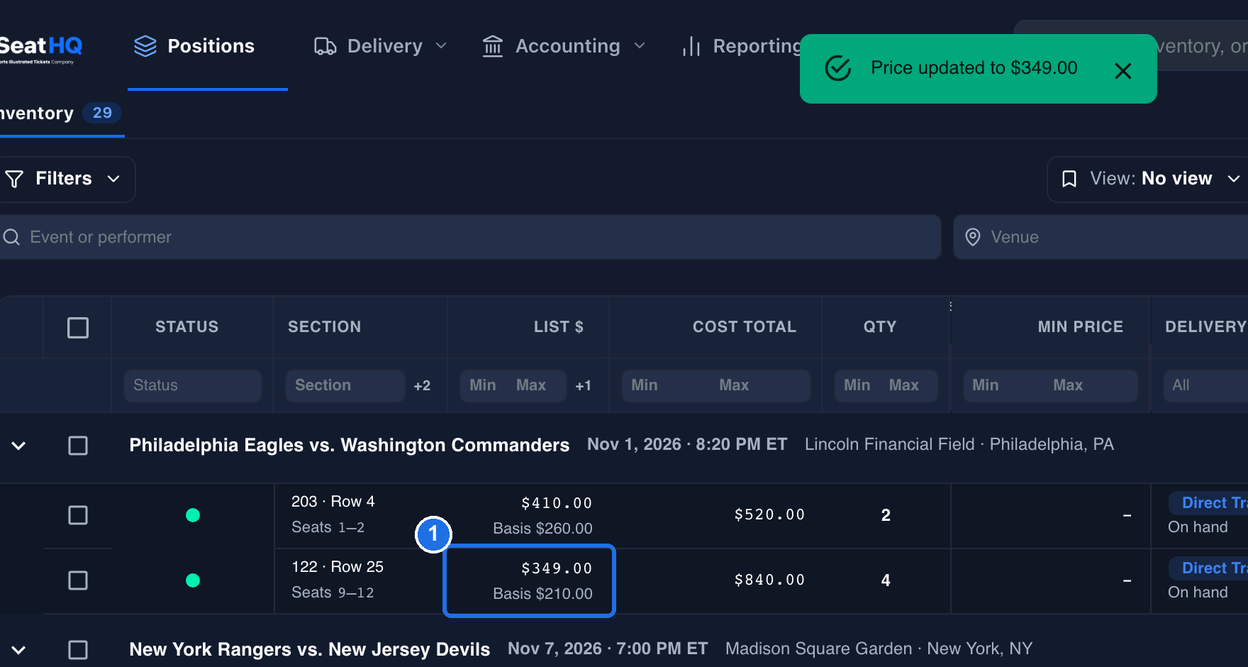Click the Accounting bank icon

tap(493, 46)
